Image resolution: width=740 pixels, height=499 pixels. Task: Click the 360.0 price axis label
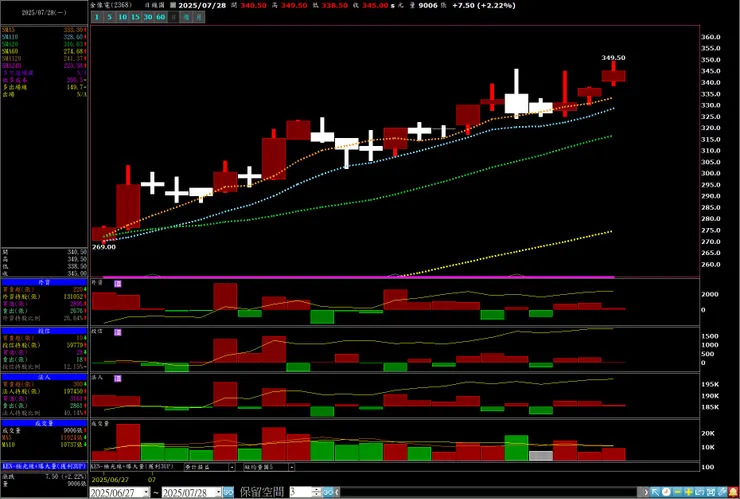coord(710,37)
